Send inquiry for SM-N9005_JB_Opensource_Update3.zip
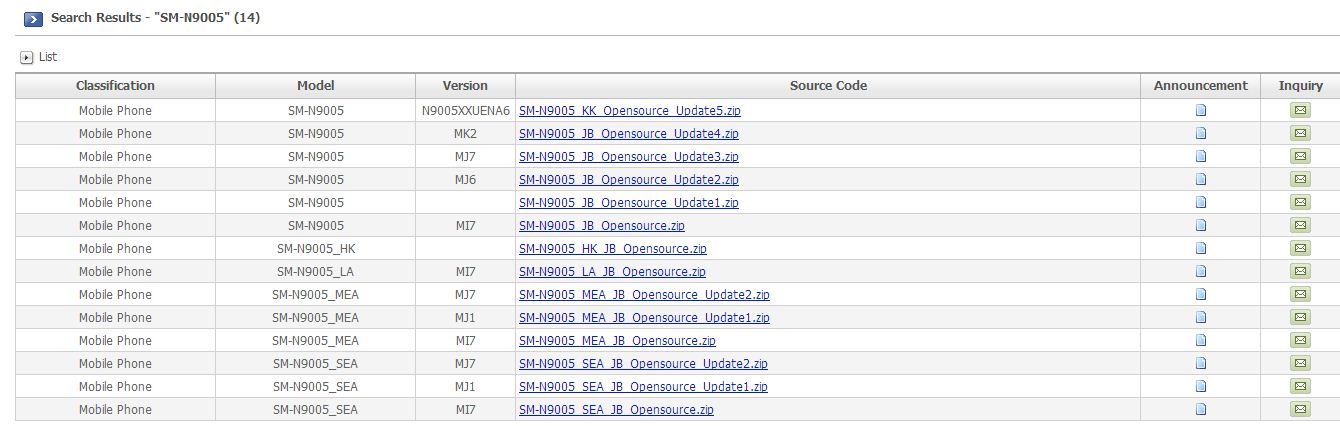 (x=1300, y=157)
